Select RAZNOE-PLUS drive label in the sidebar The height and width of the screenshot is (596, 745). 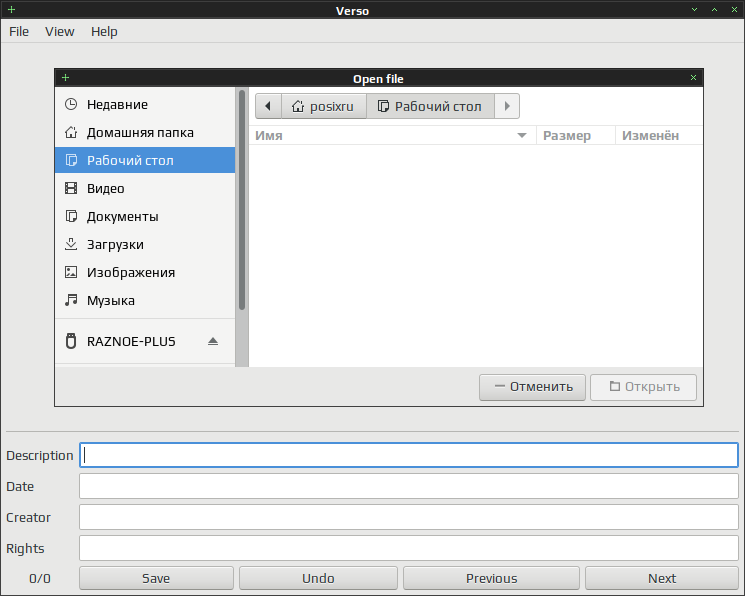(x=131, y=341)
